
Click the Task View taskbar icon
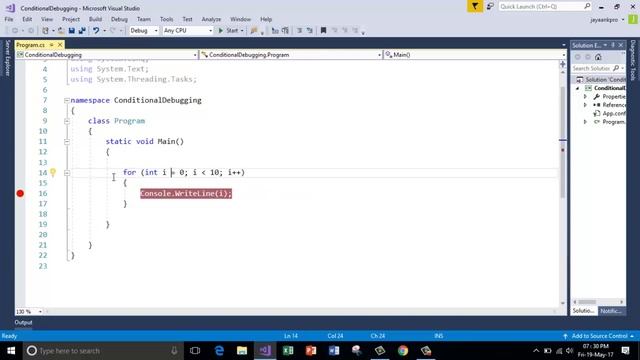195,351
